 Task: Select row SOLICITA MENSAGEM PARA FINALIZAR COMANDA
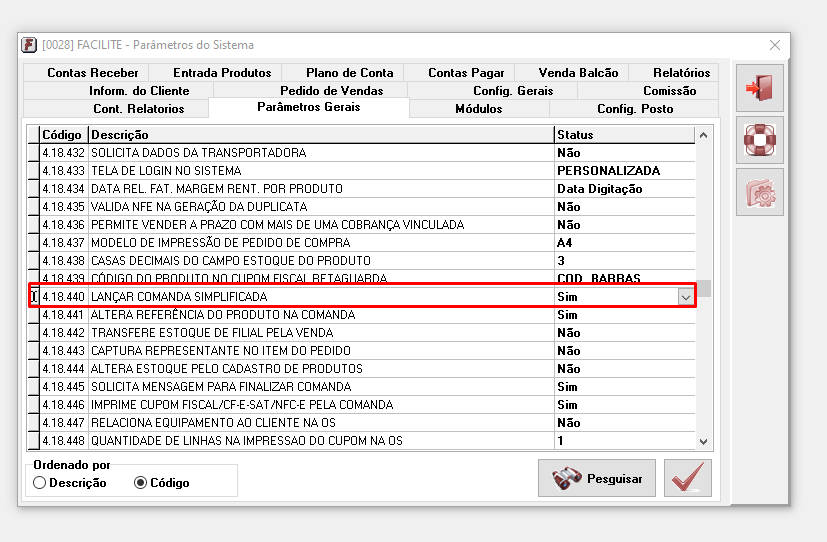point(361,386)
